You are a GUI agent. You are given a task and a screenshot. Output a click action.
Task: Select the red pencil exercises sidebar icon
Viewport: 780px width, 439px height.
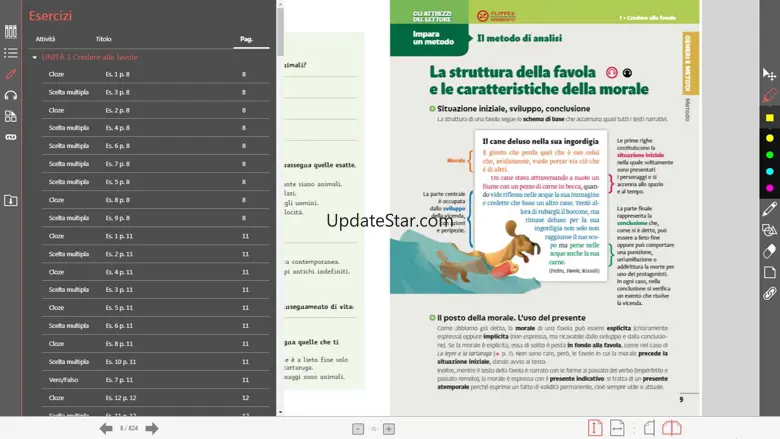[x=10, y=74]
